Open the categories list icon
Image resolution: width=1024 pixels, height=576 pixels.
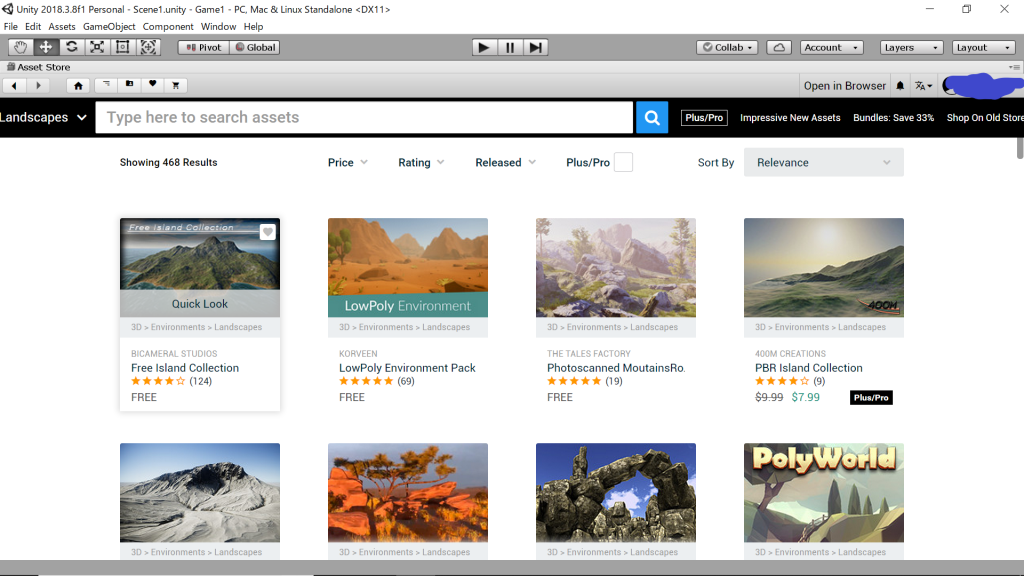[x=106, y=85]
